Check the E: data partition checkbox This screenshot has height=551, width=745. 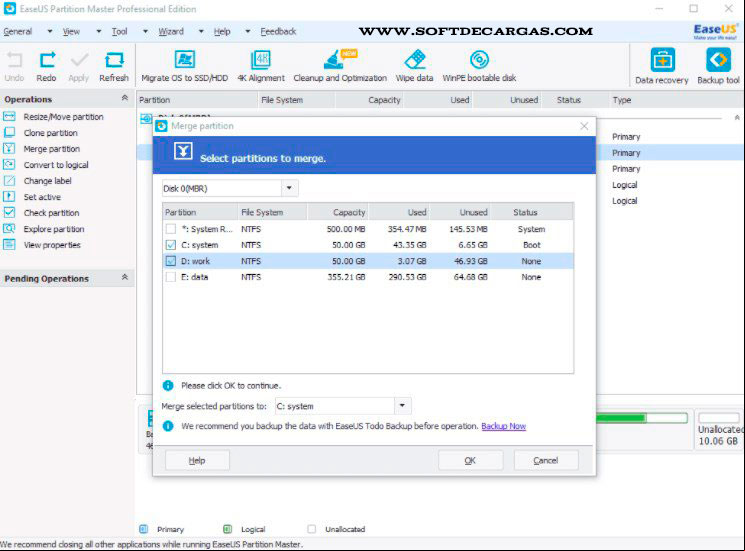point(171,277)
